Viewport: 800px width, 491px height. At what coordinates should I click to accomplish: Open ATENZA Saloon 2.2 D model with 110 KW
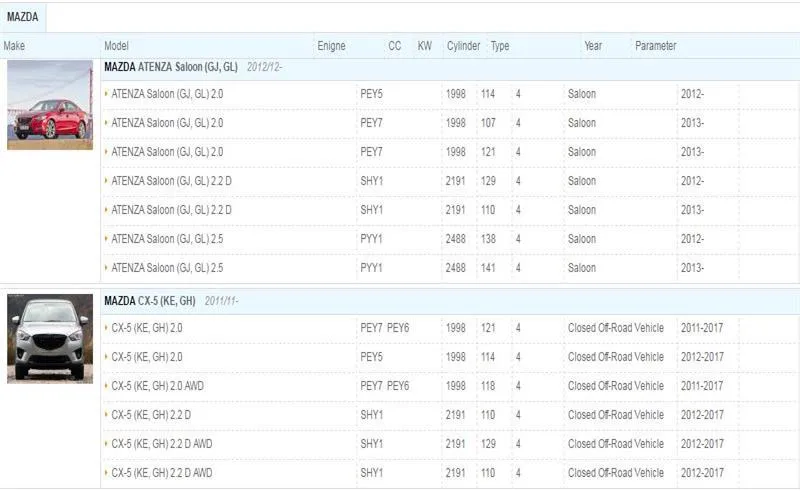[x=171, y=210]
